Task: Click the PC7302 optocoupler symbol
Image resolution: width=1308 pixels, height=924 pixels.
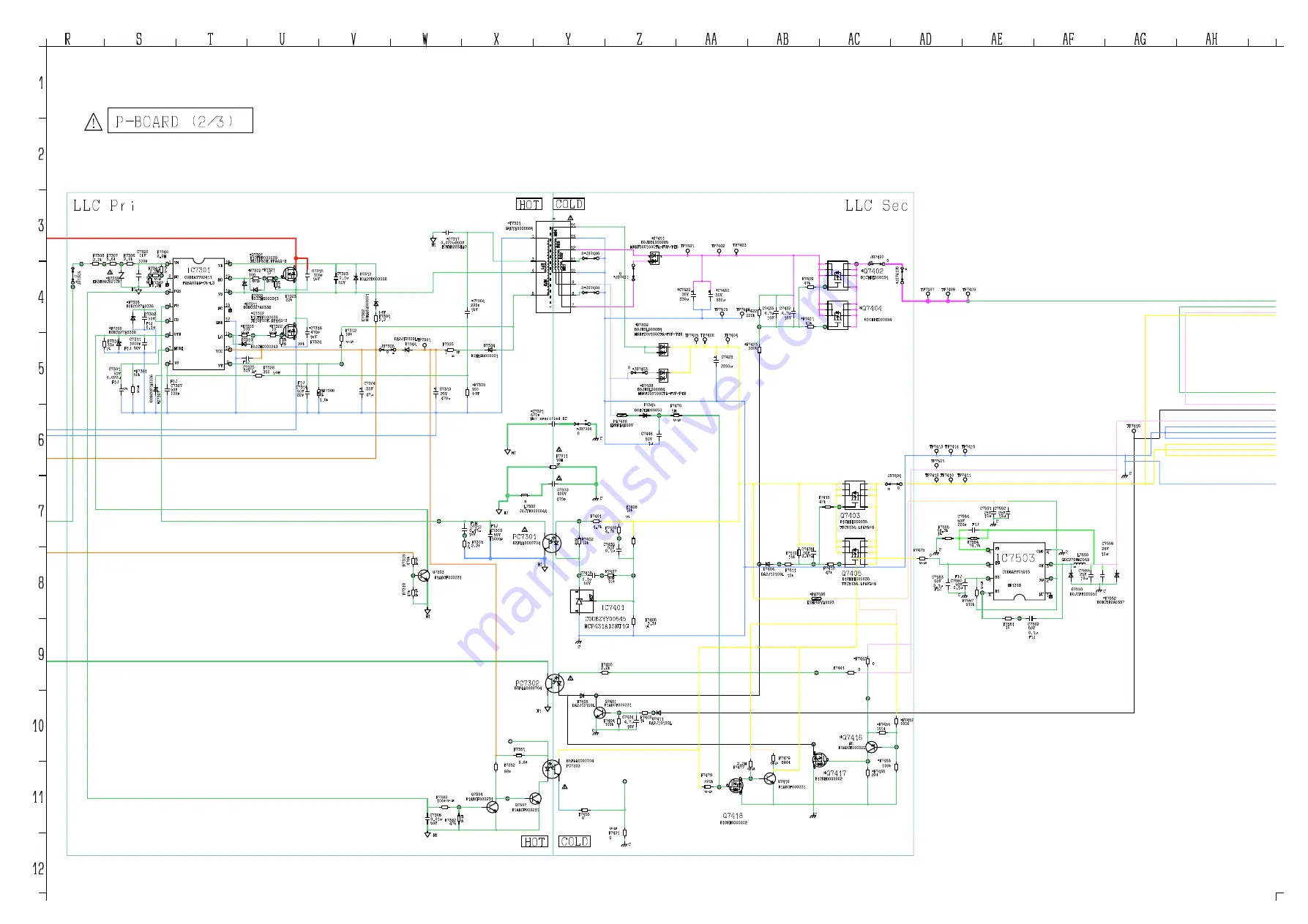Action: [x=554, y=683]
